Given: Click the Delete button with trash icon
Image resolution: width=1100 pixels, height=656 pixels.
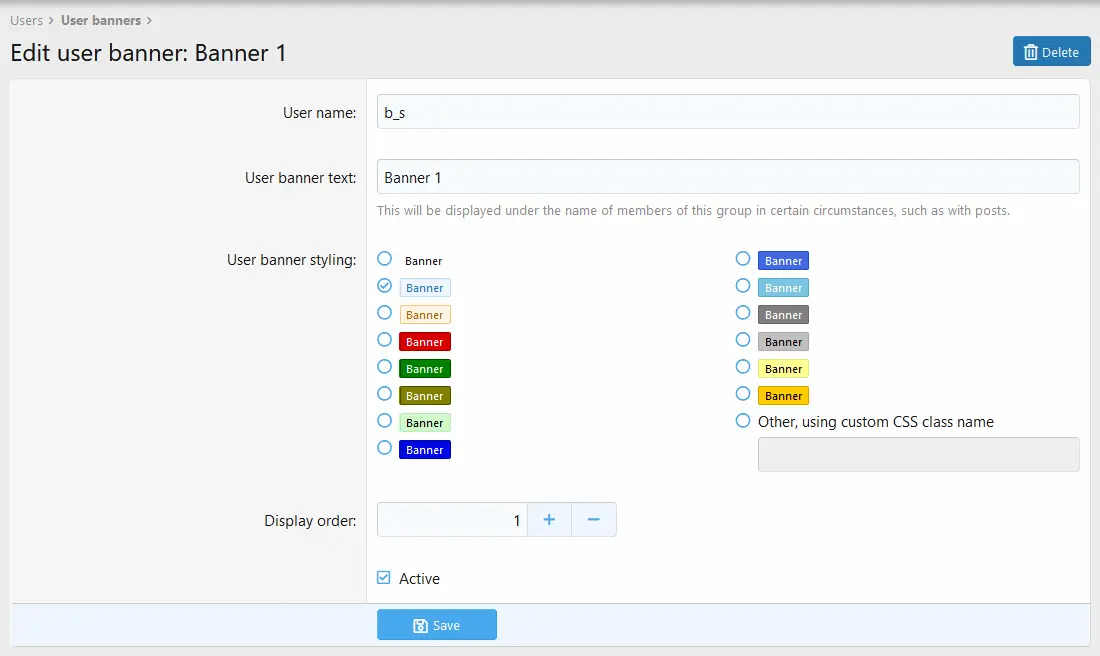Looking at the screenshot, I should [1051, 52].
